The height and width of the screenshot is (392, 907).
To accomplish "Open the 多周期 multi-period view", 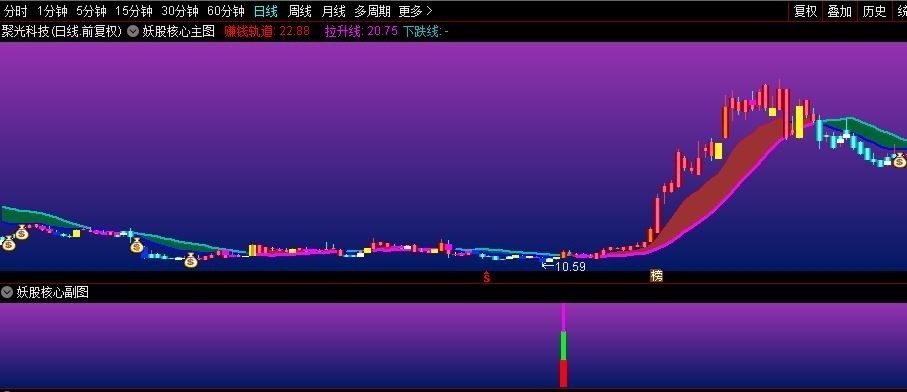I will [373, 11].
